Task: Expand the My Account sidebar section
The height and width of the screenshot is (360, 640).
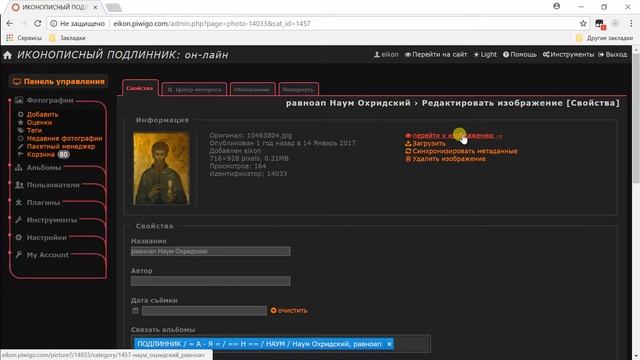Action: (x=47, y=255)
